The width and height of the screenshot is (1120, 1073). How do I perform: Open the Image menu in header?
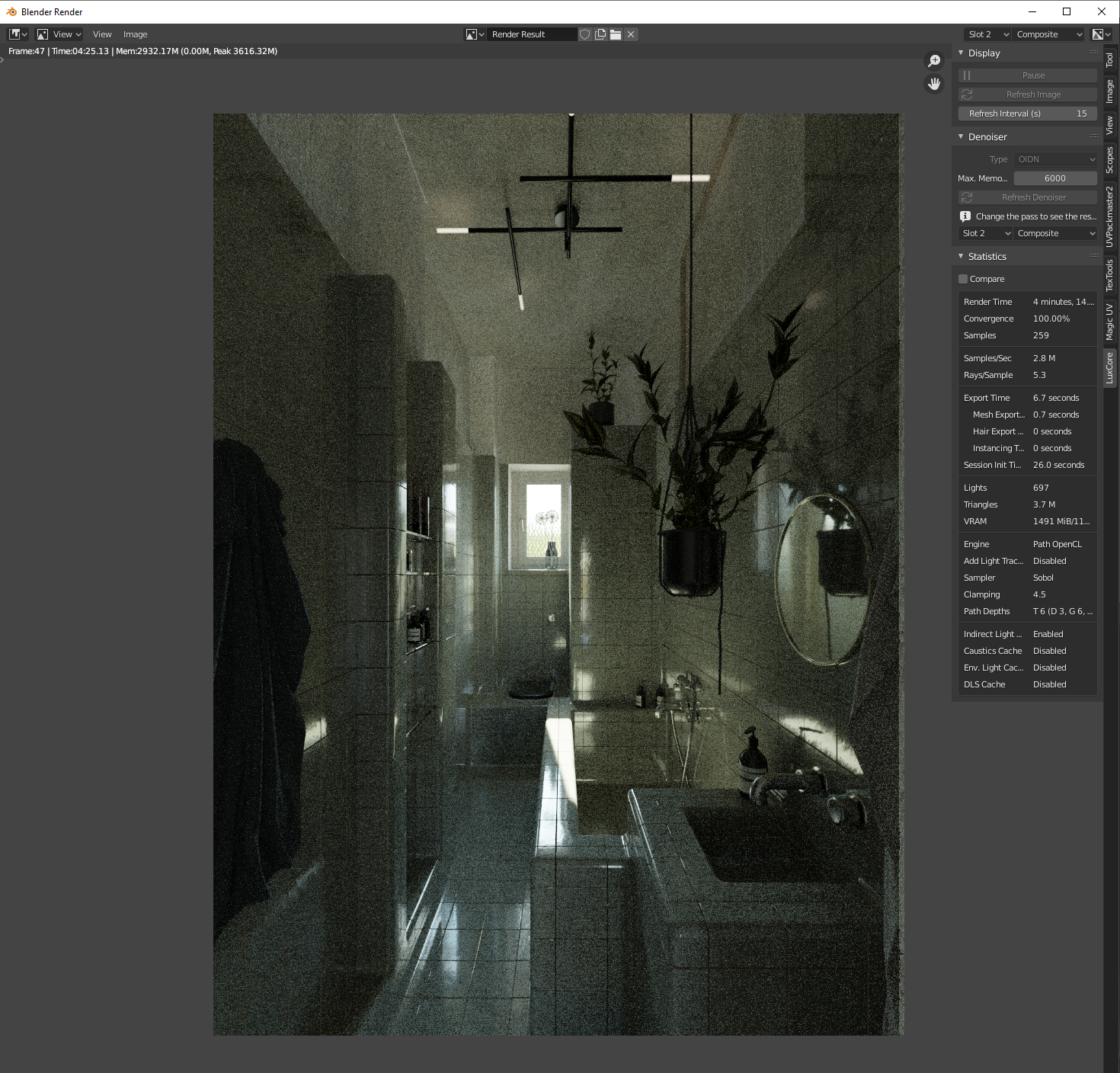(135, 34)
